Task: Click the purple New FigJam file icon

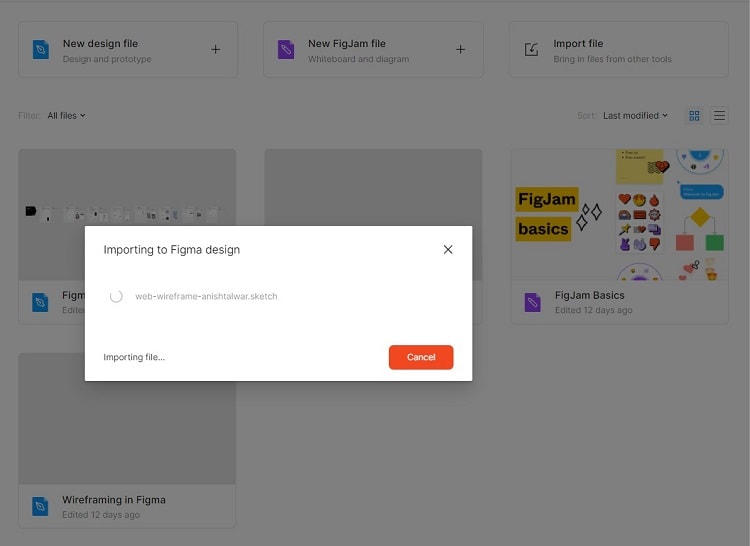Action: point(286,50)
